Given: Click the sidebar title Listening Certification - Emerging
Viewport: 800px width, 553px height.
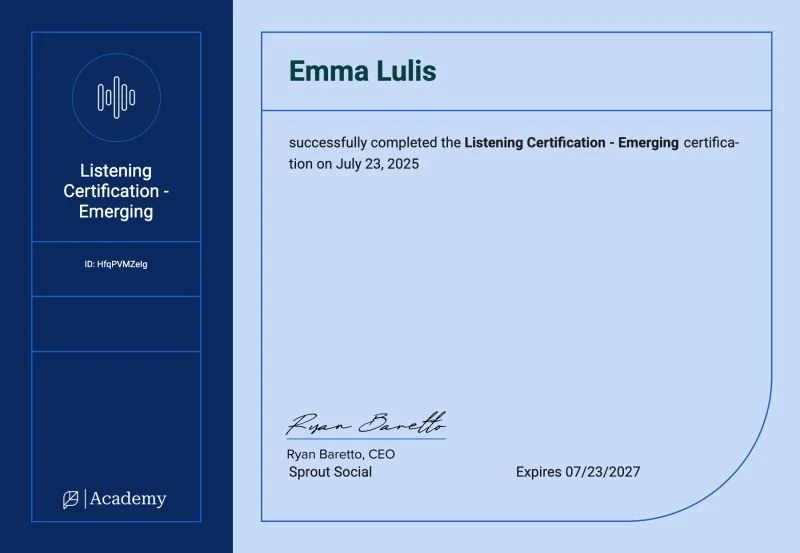Looking at the screenshot, I should (x=116, y=191).
